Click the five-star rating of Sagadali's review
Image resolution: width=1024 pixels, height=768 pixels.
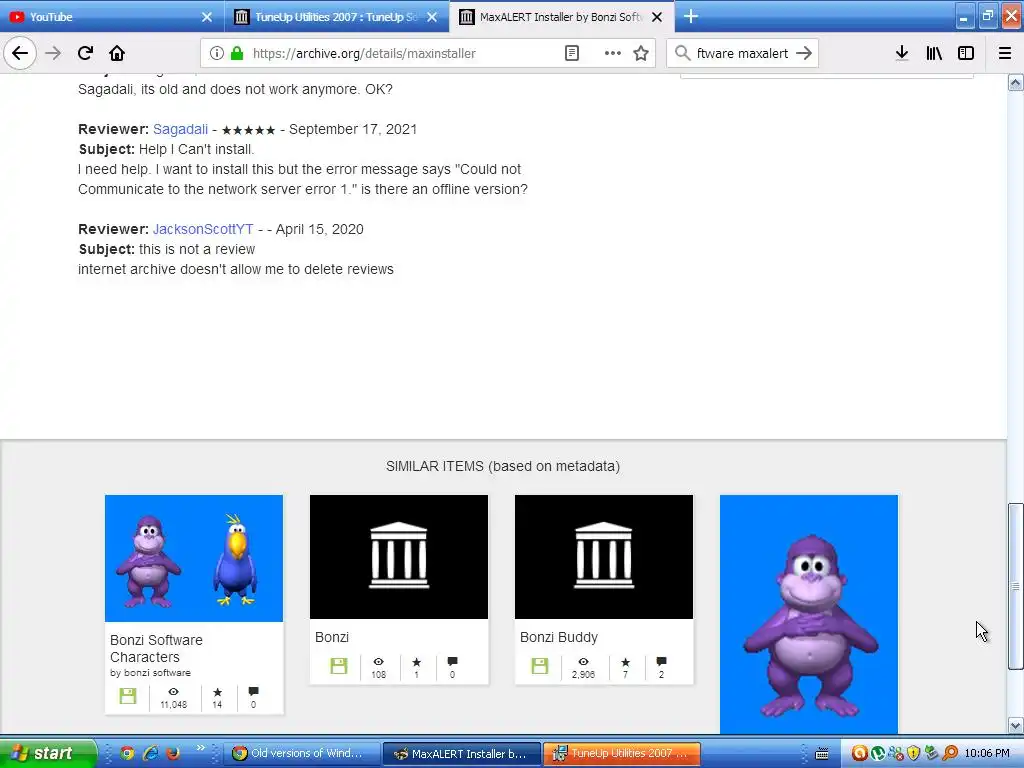[x=248, y=131]
